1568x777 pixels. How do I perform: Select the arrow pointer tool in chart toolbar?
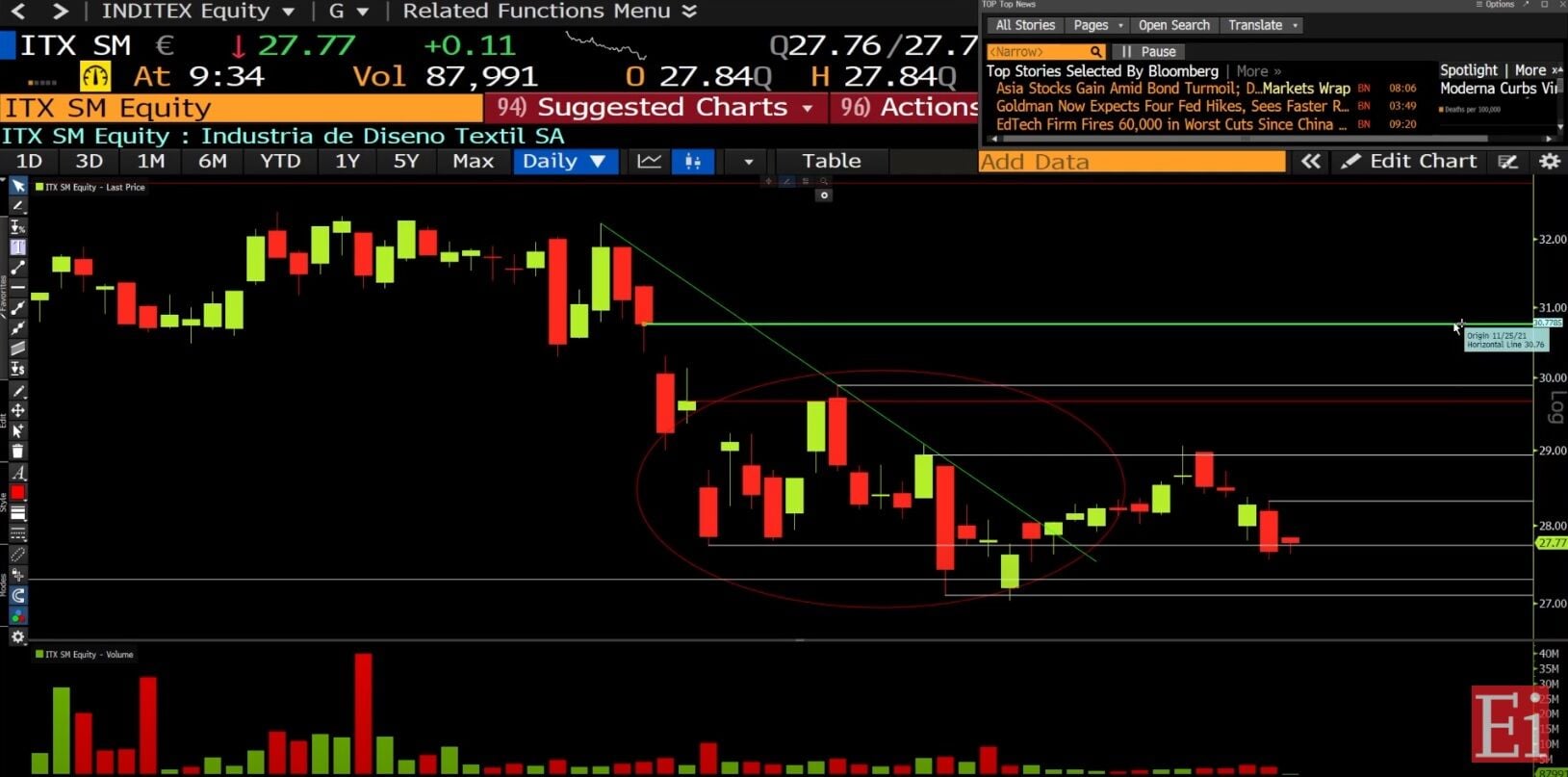click(x=17, y=186)
